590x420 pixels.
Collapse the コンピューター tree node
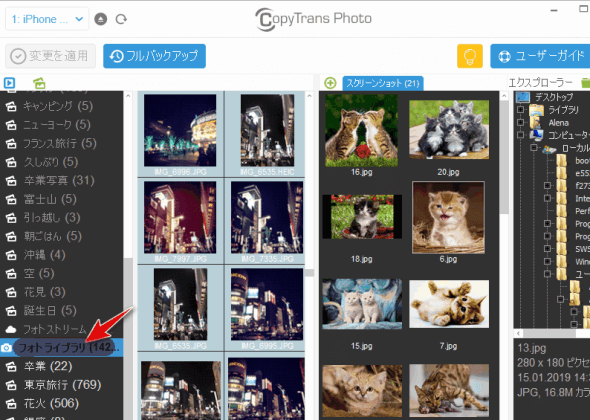[x=520, y=135]
